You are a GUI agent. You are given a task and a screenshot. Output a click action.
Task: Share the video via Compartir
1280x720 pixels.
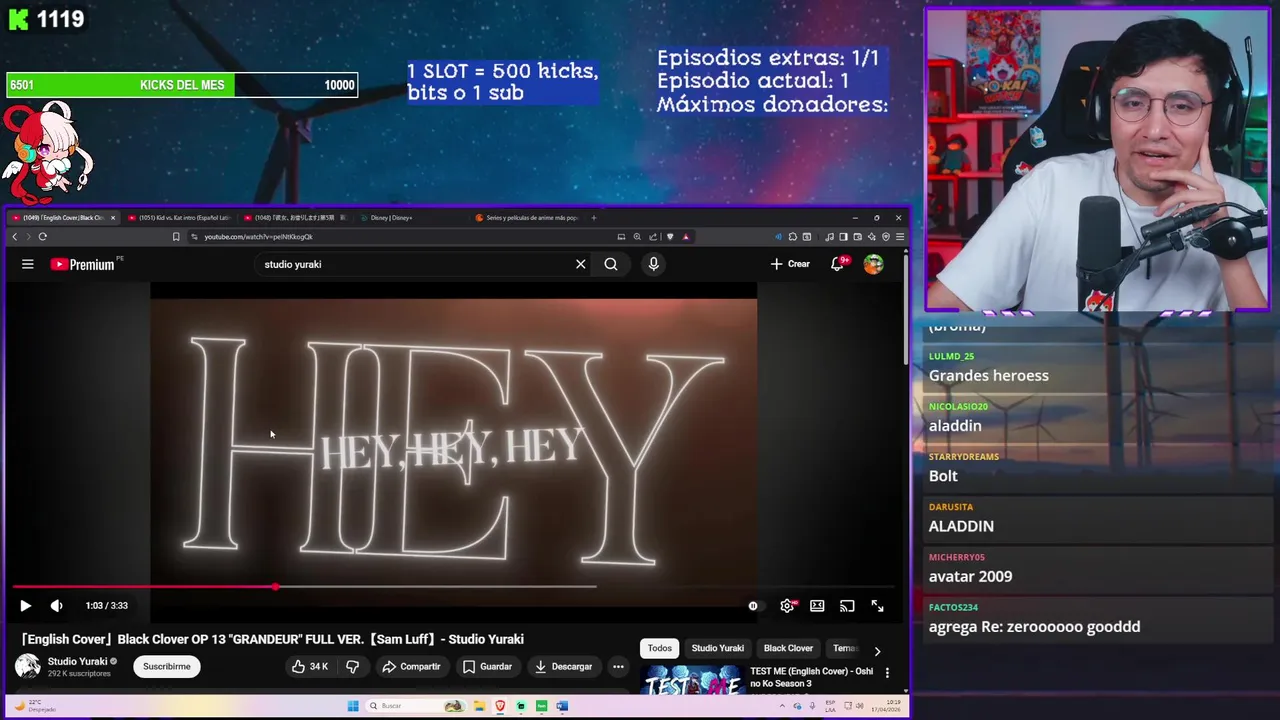pos(411,666)
